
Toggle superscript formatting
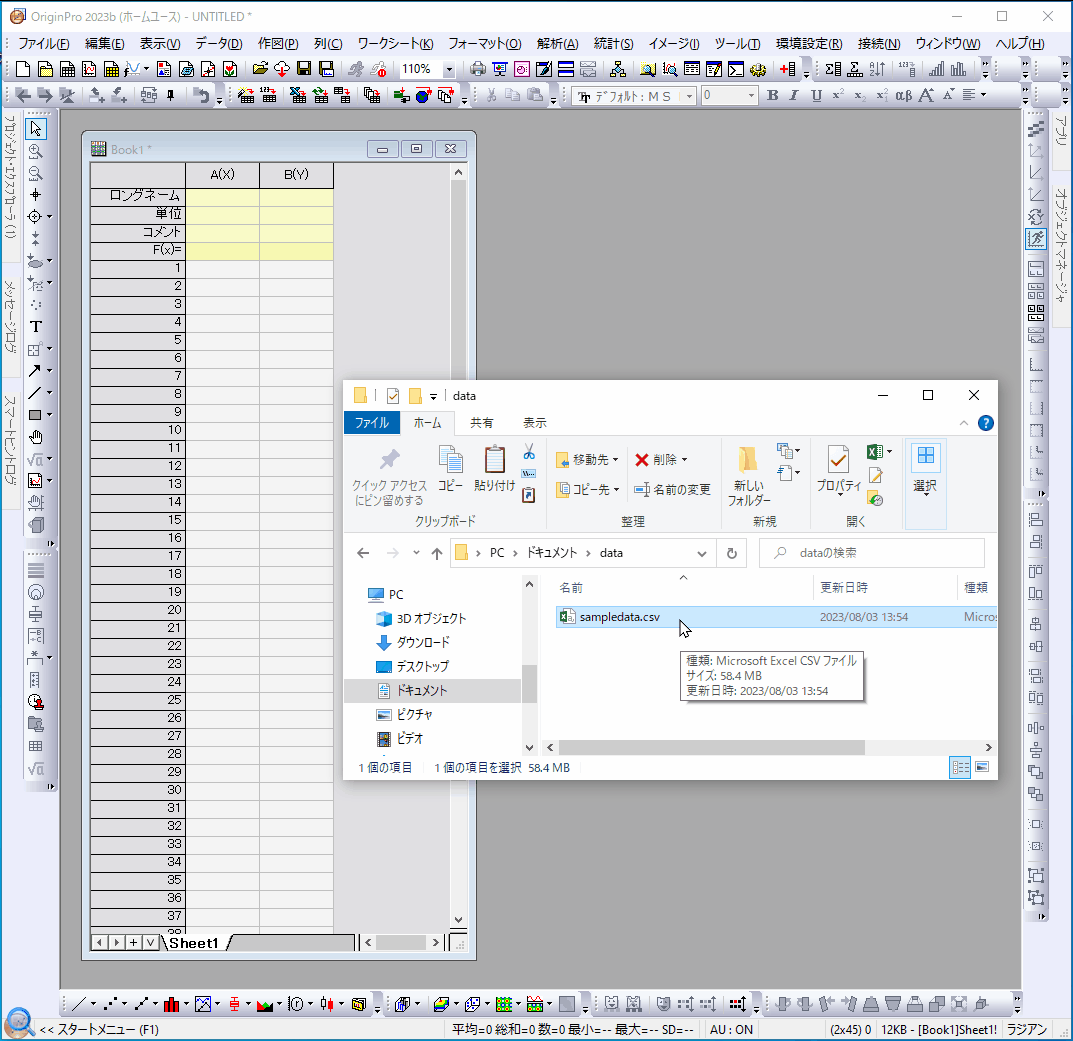pos(838,96)
